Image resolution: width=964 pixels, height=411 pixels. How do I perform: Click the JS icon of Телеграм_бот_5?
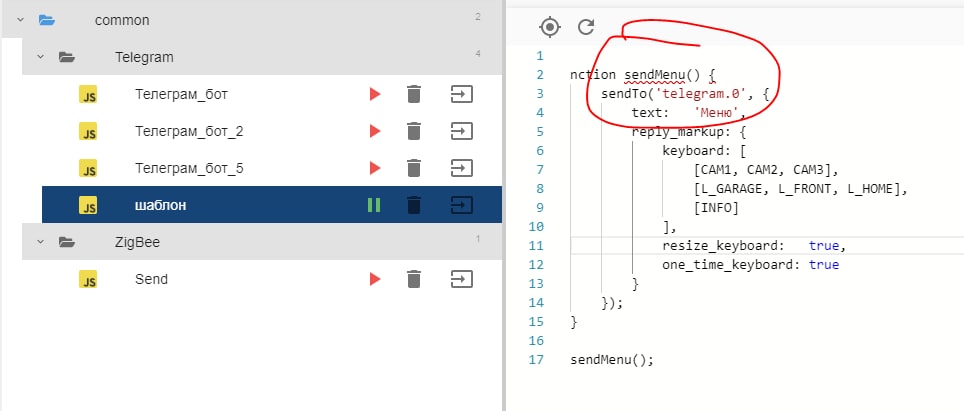tap(88, 168)
